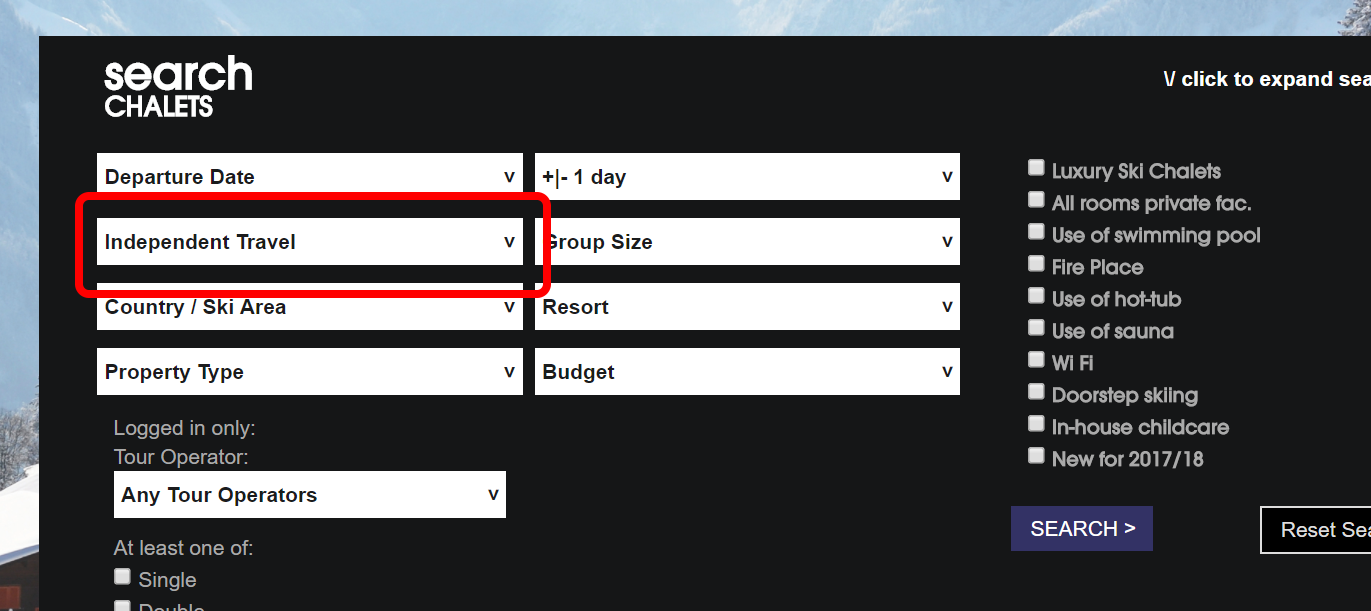1371x611 pixels.
Task: Open the Property Type dropdown
Action: point(309,372)
